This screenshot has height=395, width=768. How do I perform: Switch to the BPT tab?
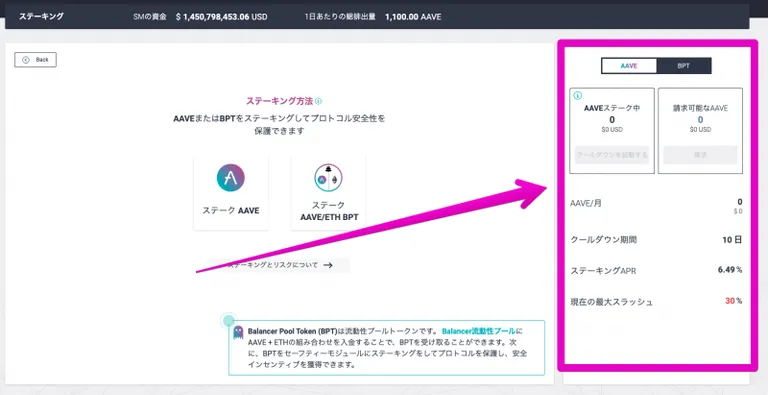(x=684, y=66)
